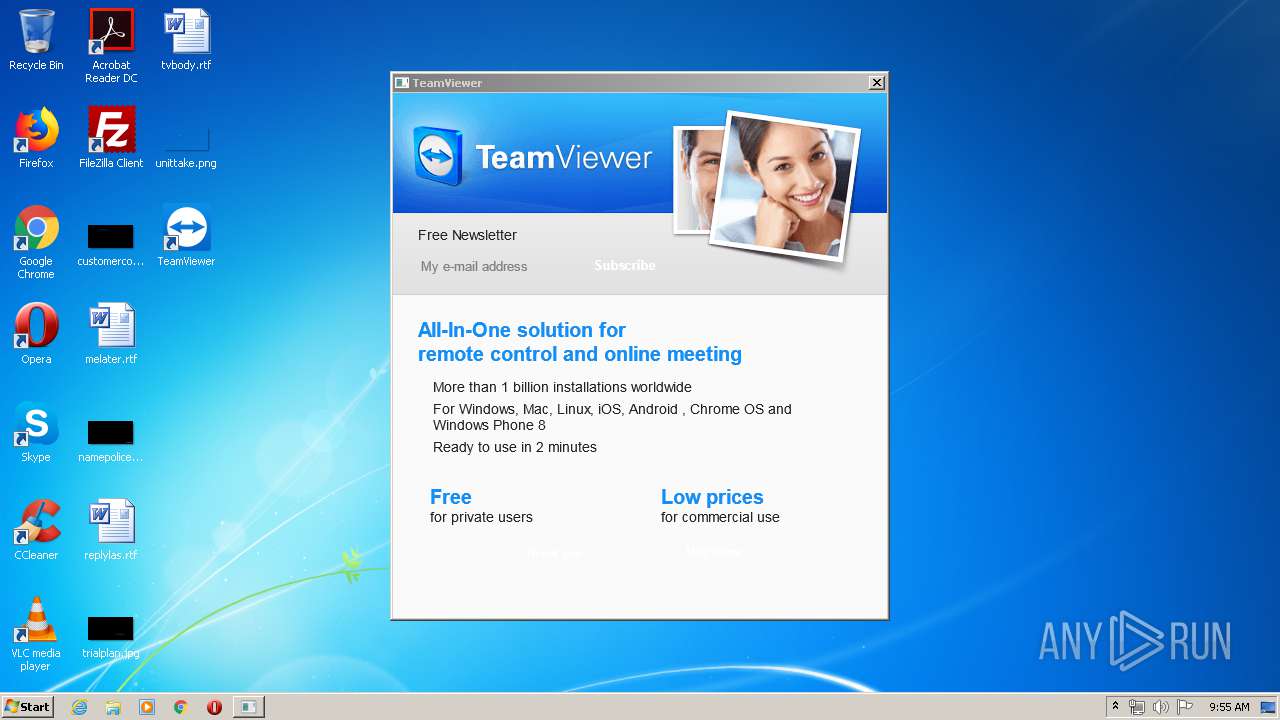Image resolution: width=1280 pixels, height=720 pixels.
Task: Select the tvbody.rtf desktop file
Action: tap(186, 40)
